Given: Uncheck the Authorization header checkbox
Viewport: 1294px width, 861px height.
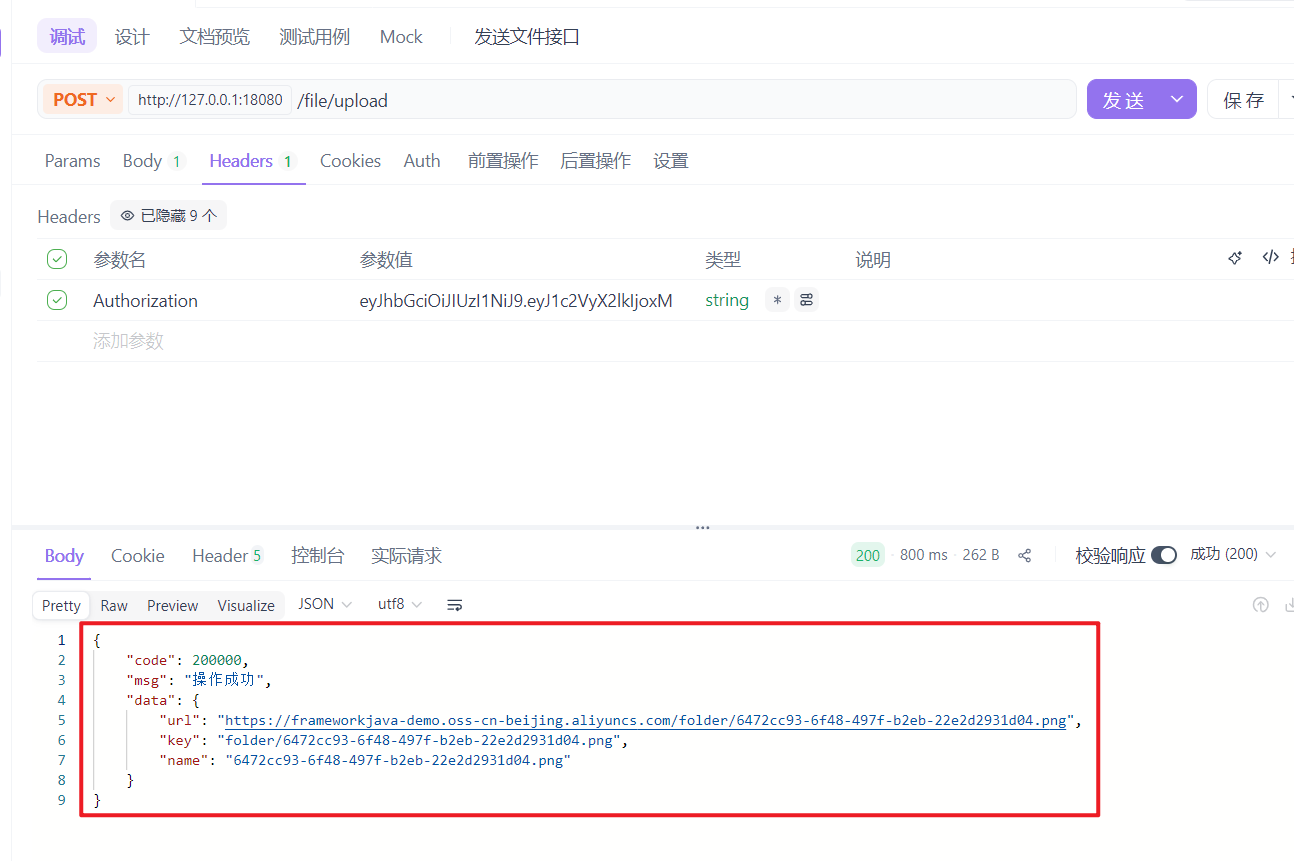Looking at the screenshot, I should click(x=57, y=300).
